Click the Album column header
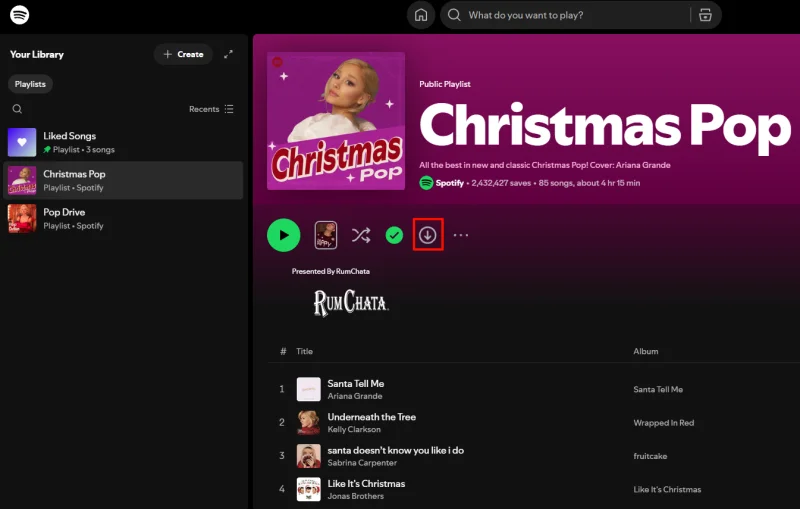This screenshot has height=509, width=800. coord(645,351)
